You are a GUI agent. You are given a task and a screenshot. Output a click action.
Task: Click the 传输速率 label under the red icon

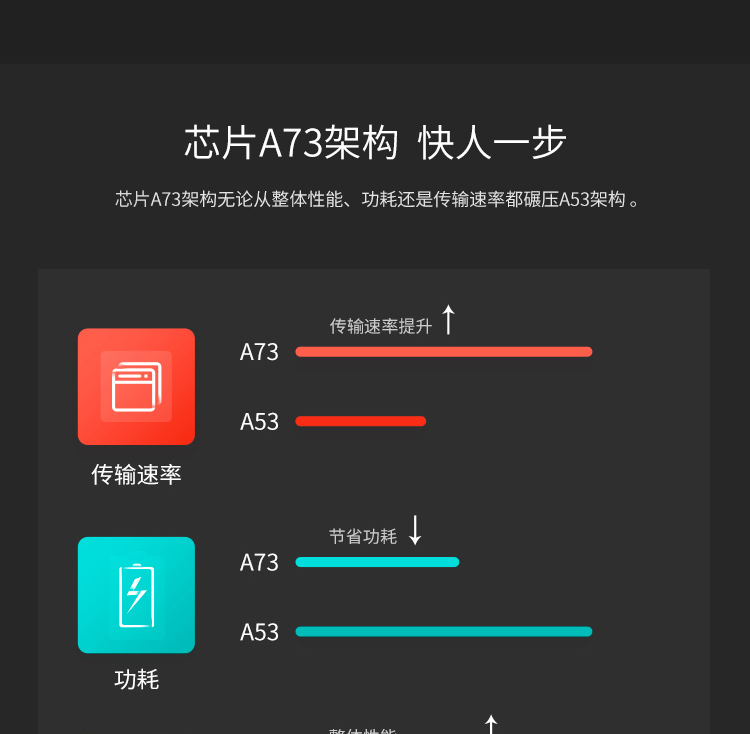click(136, 474)
